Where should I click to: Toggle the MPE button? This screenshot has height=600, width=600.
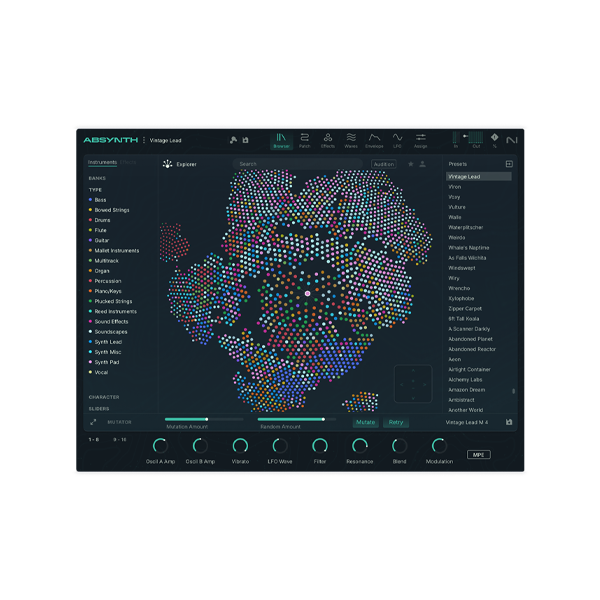pos(478,454)
